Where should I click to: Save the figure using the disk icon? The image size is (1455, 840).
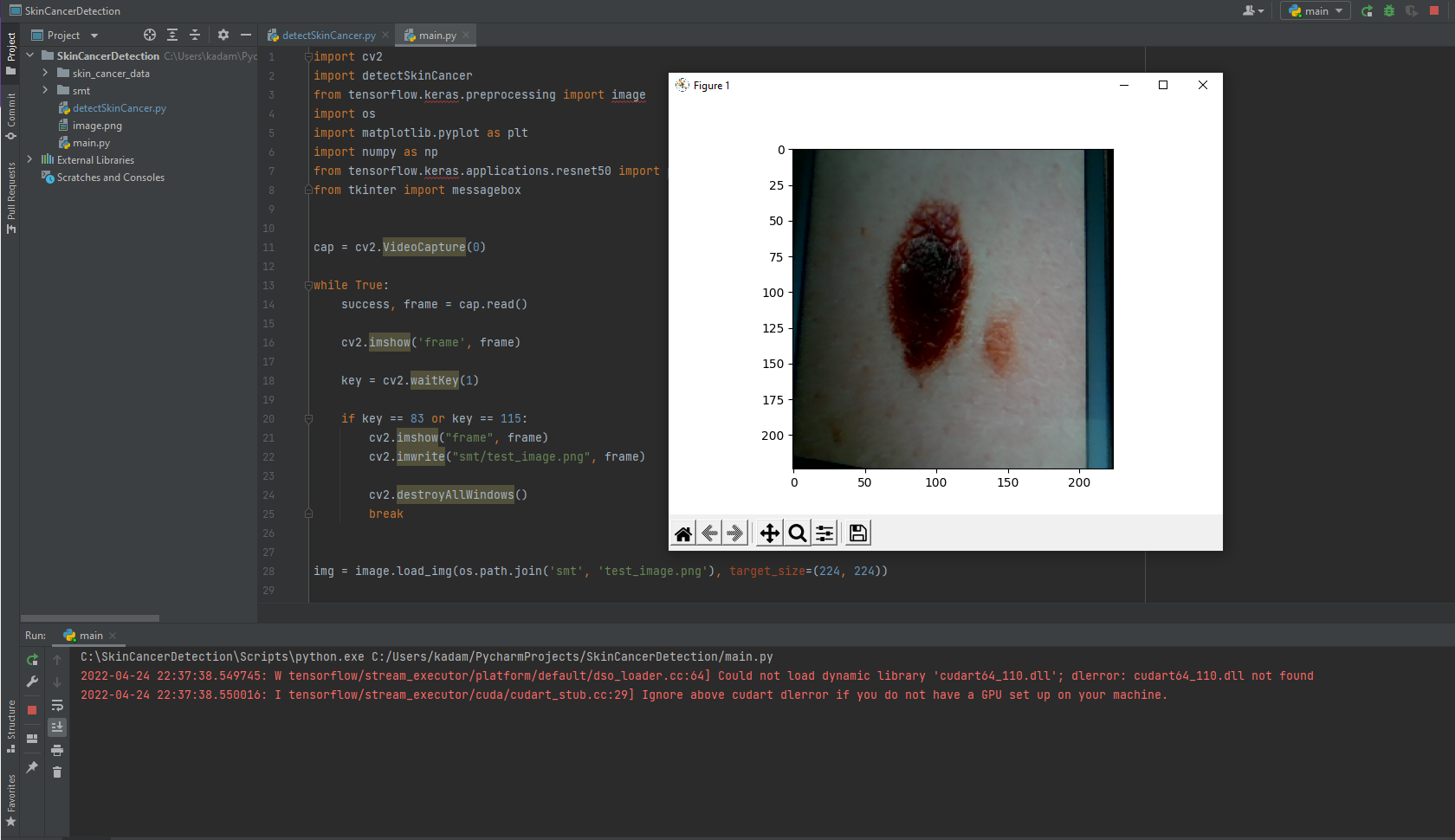click(857, 533)
